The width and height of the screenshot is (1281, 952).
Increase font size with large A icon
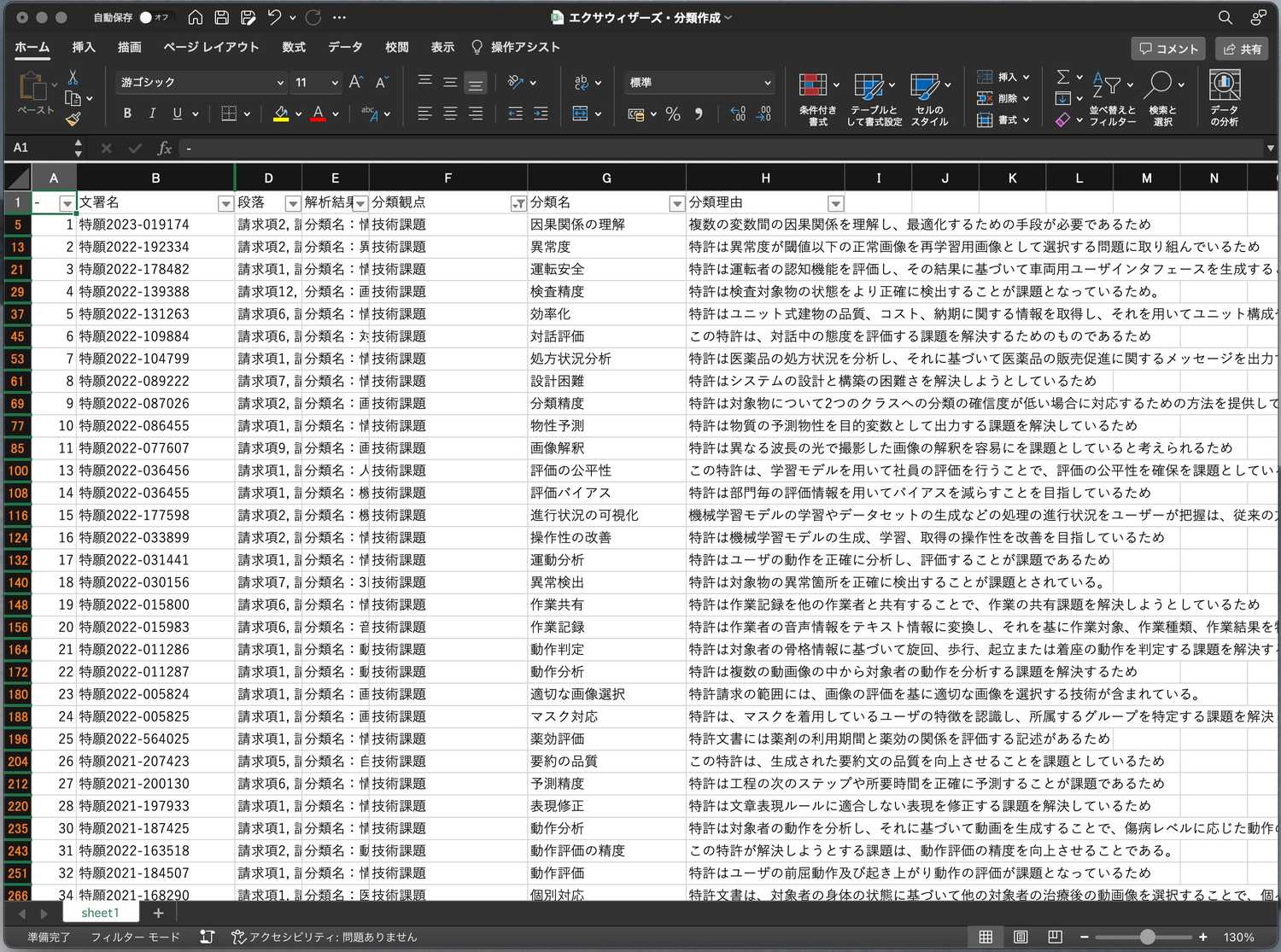[x=356, y=82]
